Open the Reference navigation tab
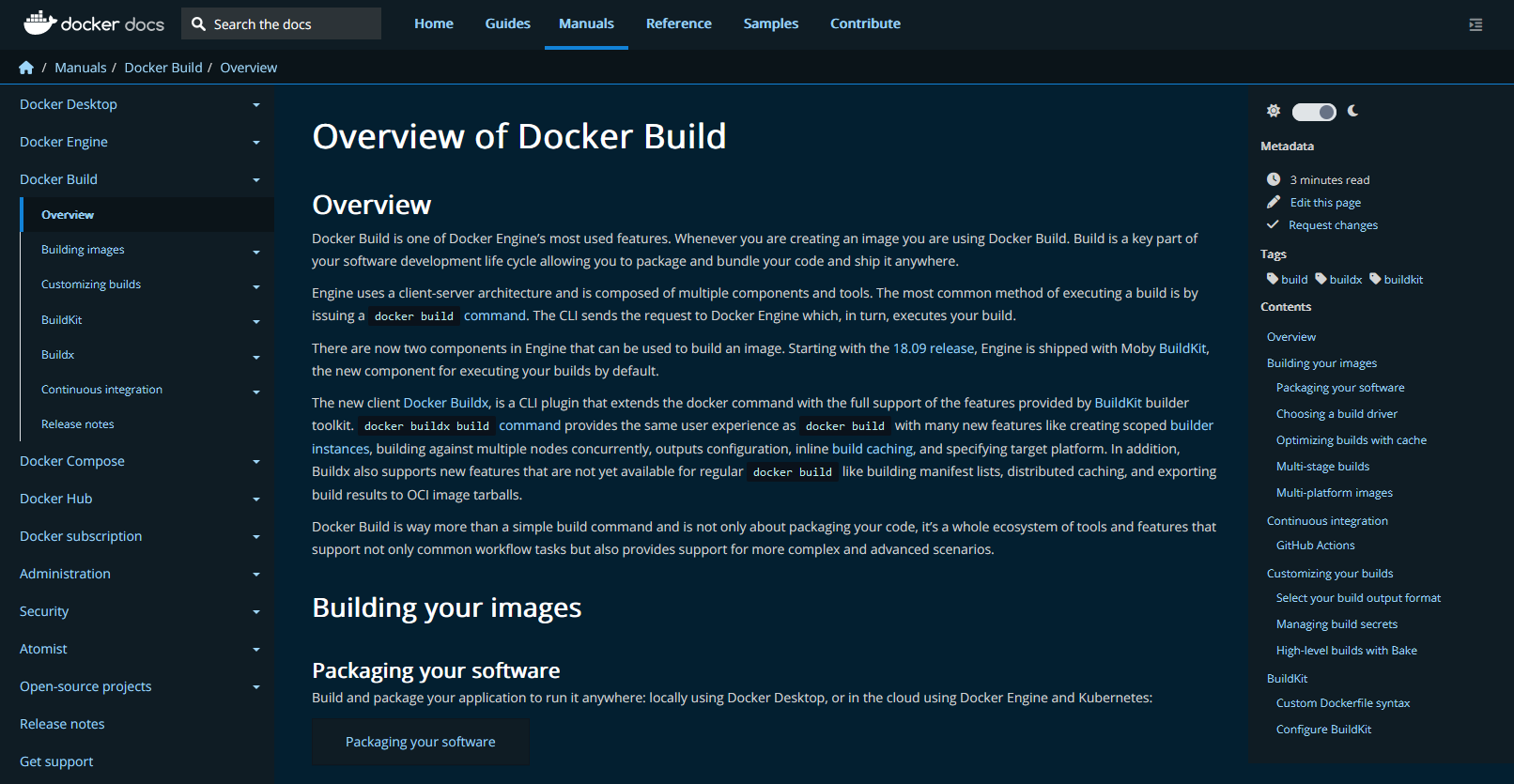This screenshot has height=784, width=1514. tap(679, 23)
